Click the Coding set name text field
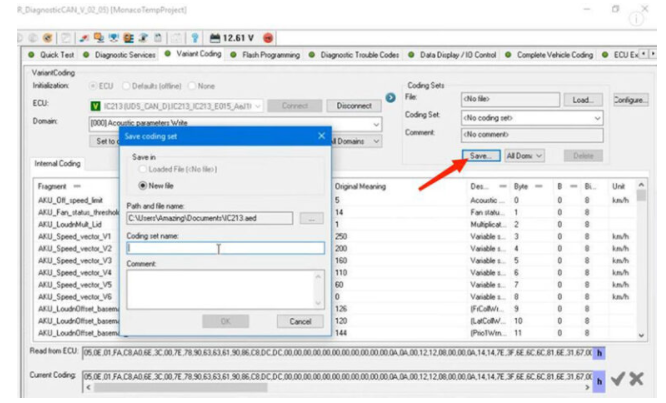This screenshot has height=403, width=666. 225,248
